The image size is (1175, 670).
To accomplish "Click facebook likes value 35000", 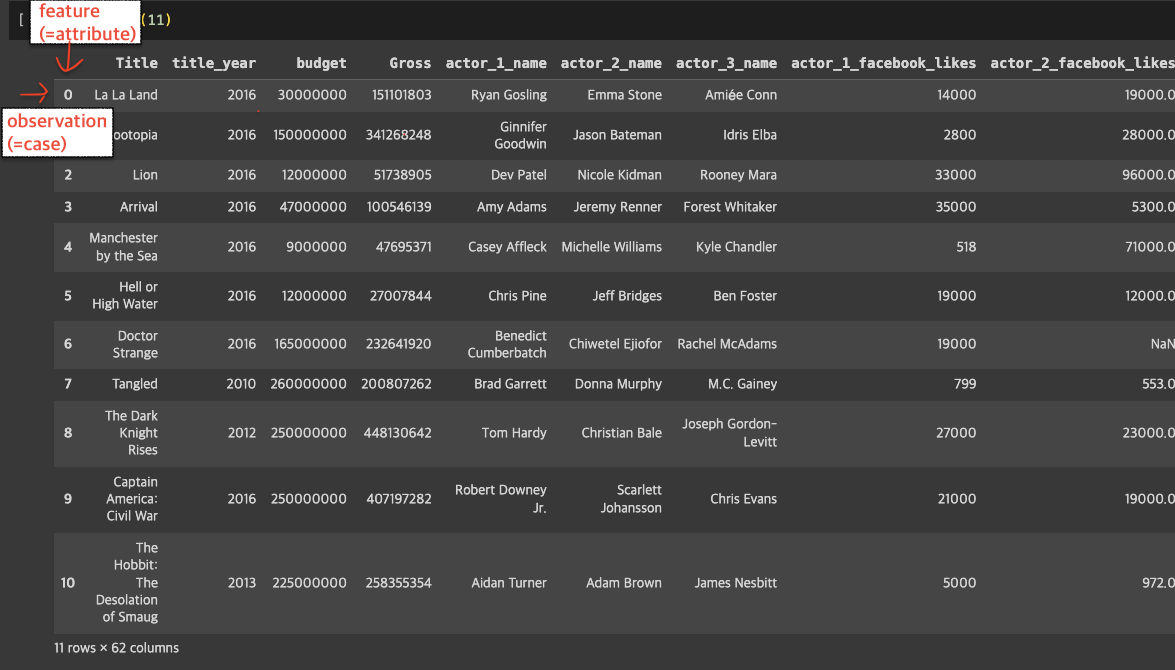I will [x=955, y=207].
